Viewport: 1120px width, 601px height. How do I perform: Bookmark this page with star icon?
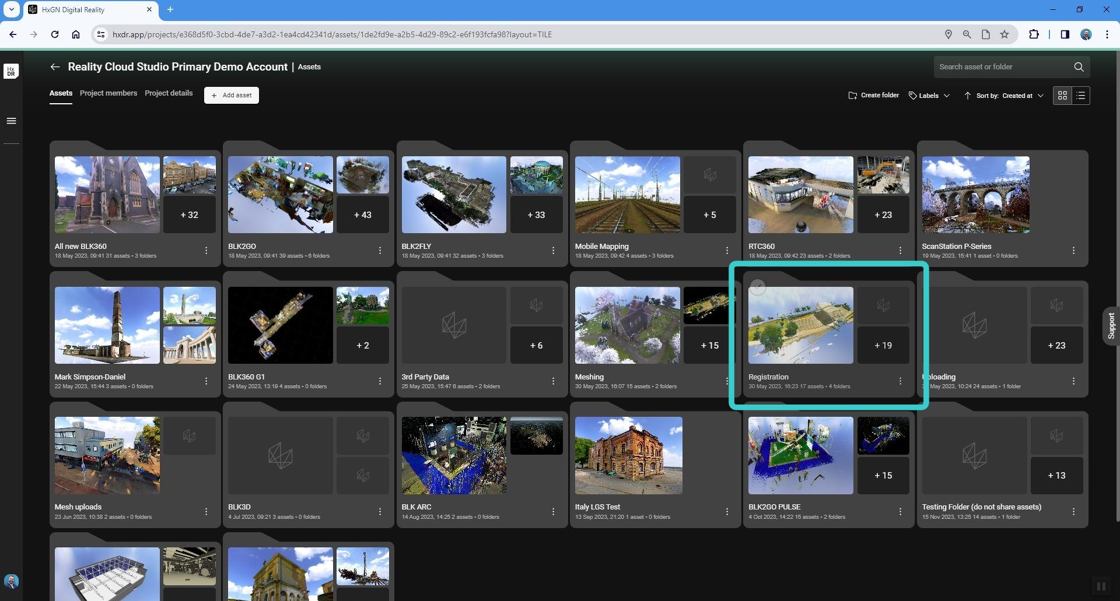click(1004, 34)
